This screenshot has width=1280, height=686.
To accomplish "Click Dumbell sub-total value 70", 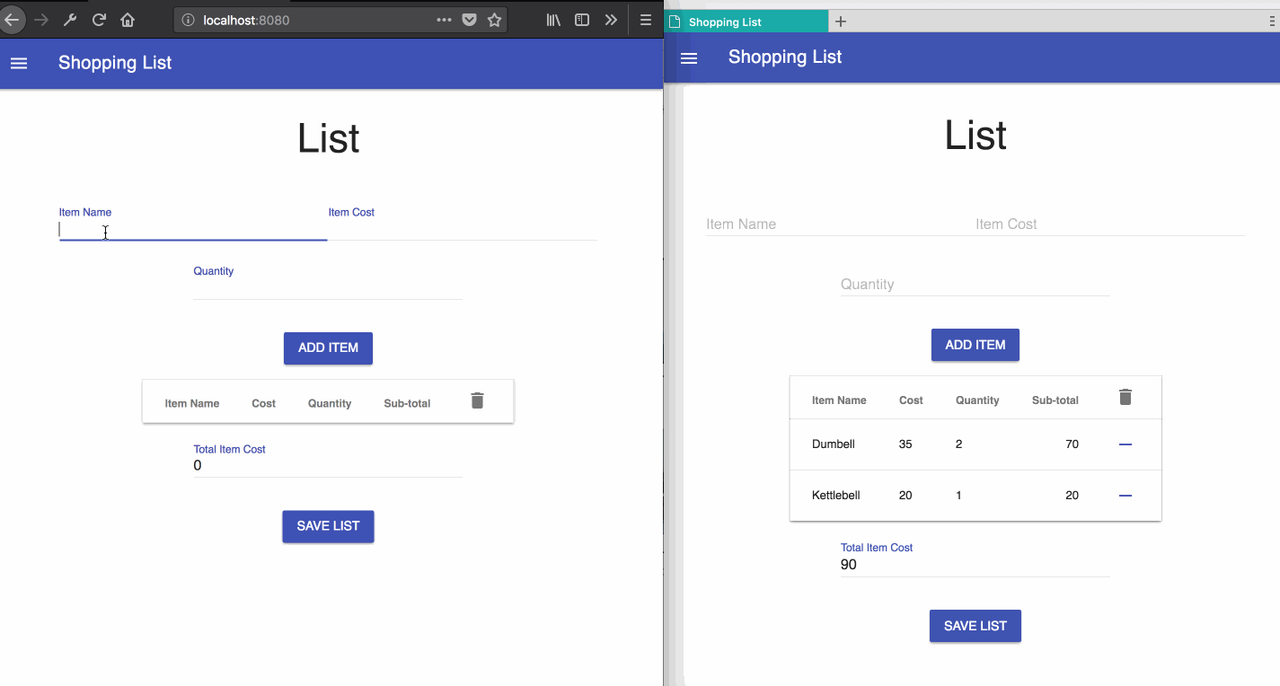I will pyautogui.click(x=1072, y=444).
